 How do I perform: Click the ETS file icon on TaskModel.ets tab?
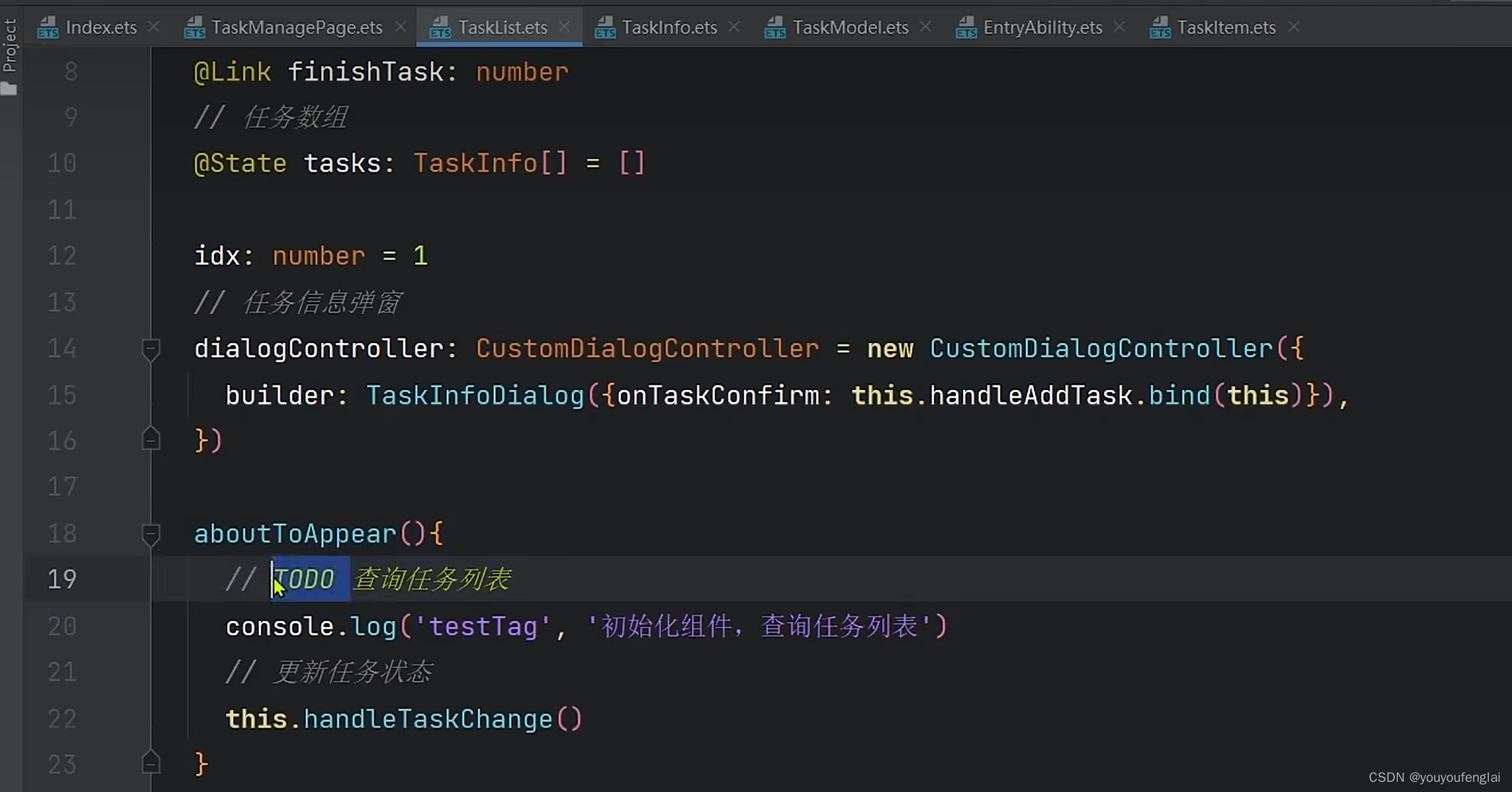click(774, 27)
